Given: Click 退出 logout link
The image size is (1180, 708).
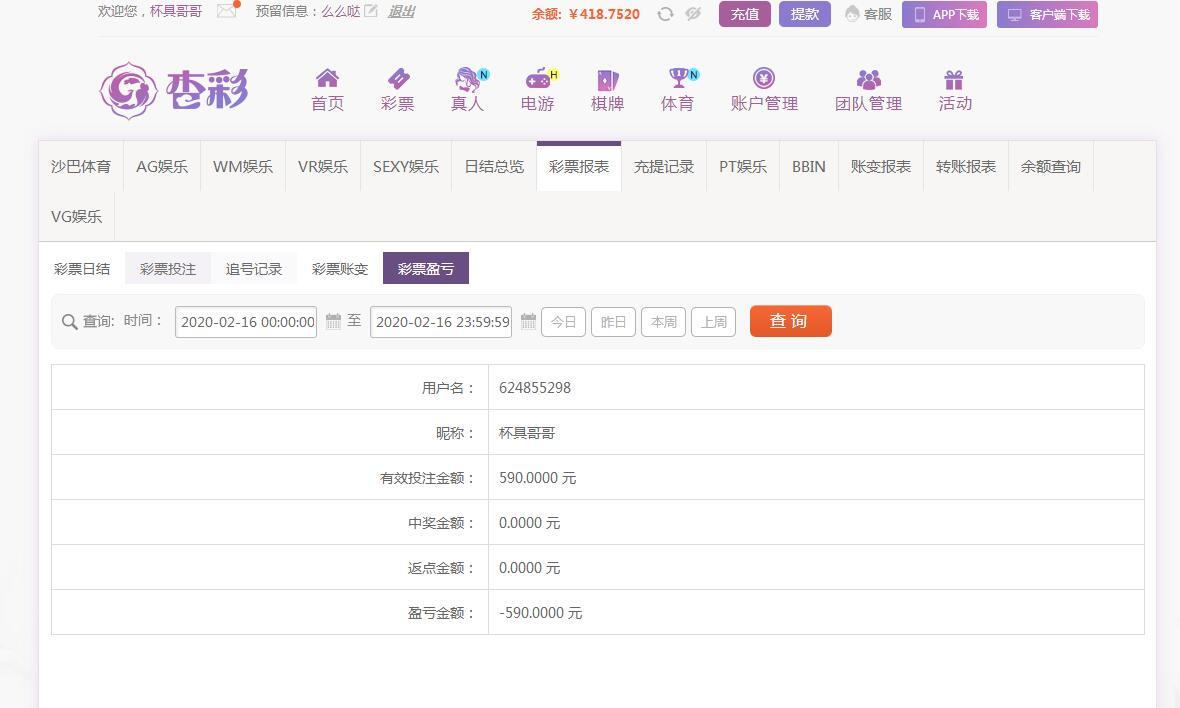Looking at the screenshot, I should pos(401,12).
